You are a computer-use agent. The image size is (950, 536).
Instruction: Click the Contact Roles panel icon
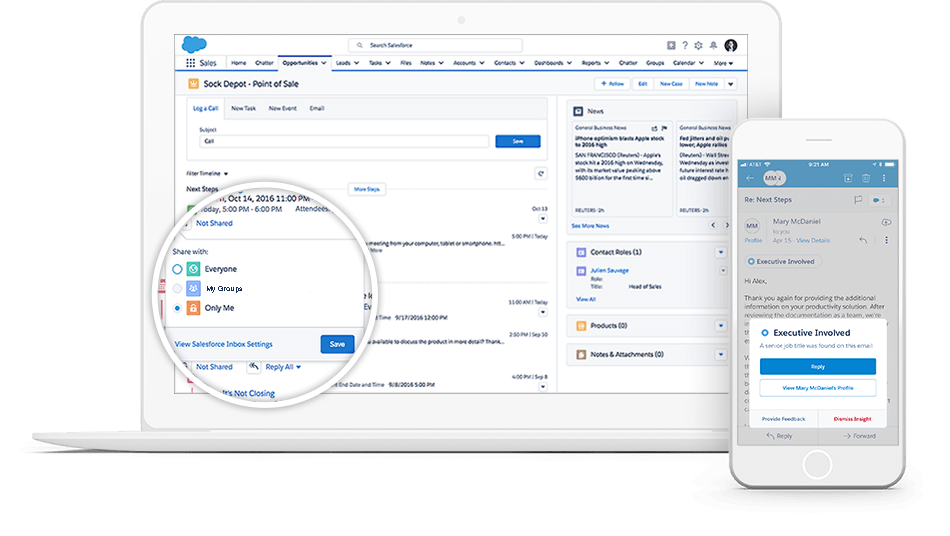580,252
